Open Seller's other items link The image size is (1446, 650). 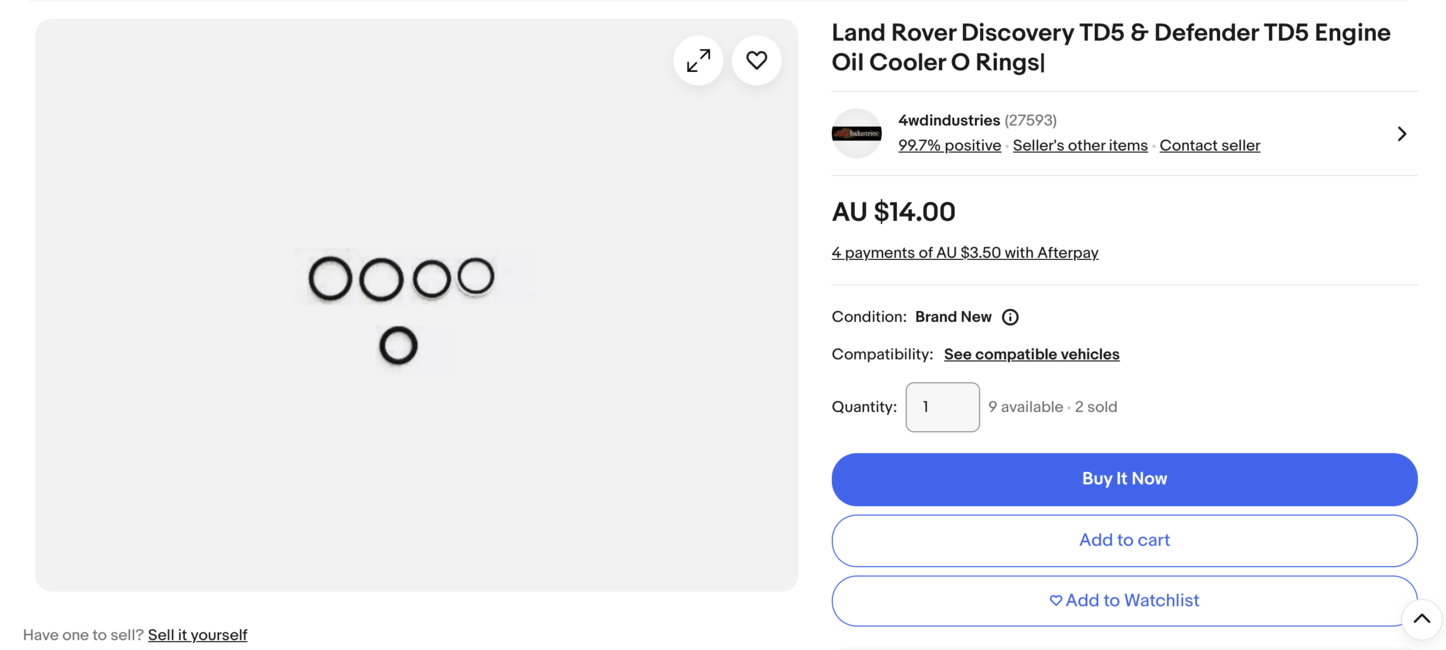(1080, 145)
